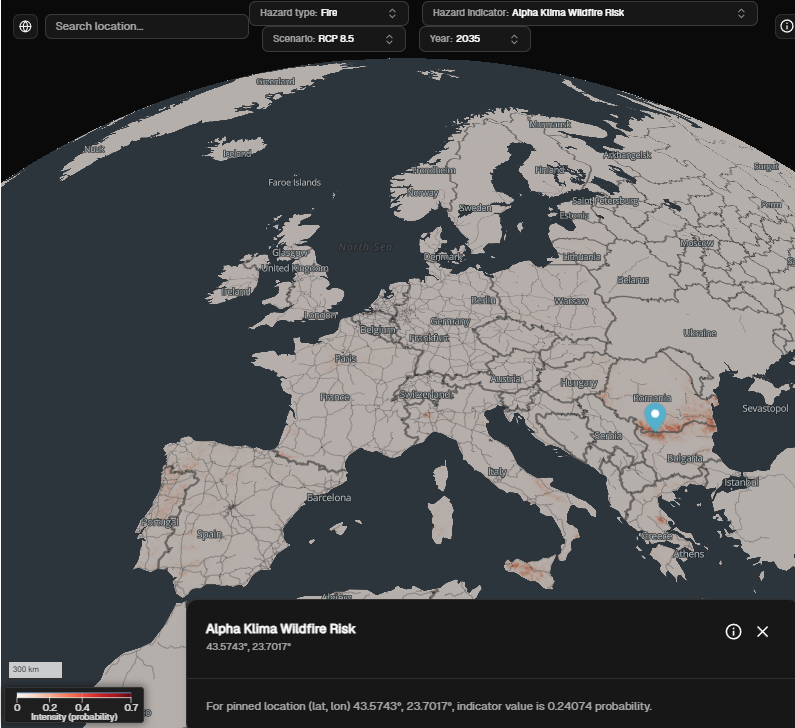Screen dimensions: 795x728
Task: Select Sevastopol on the map
Action: tap(766, 409)
